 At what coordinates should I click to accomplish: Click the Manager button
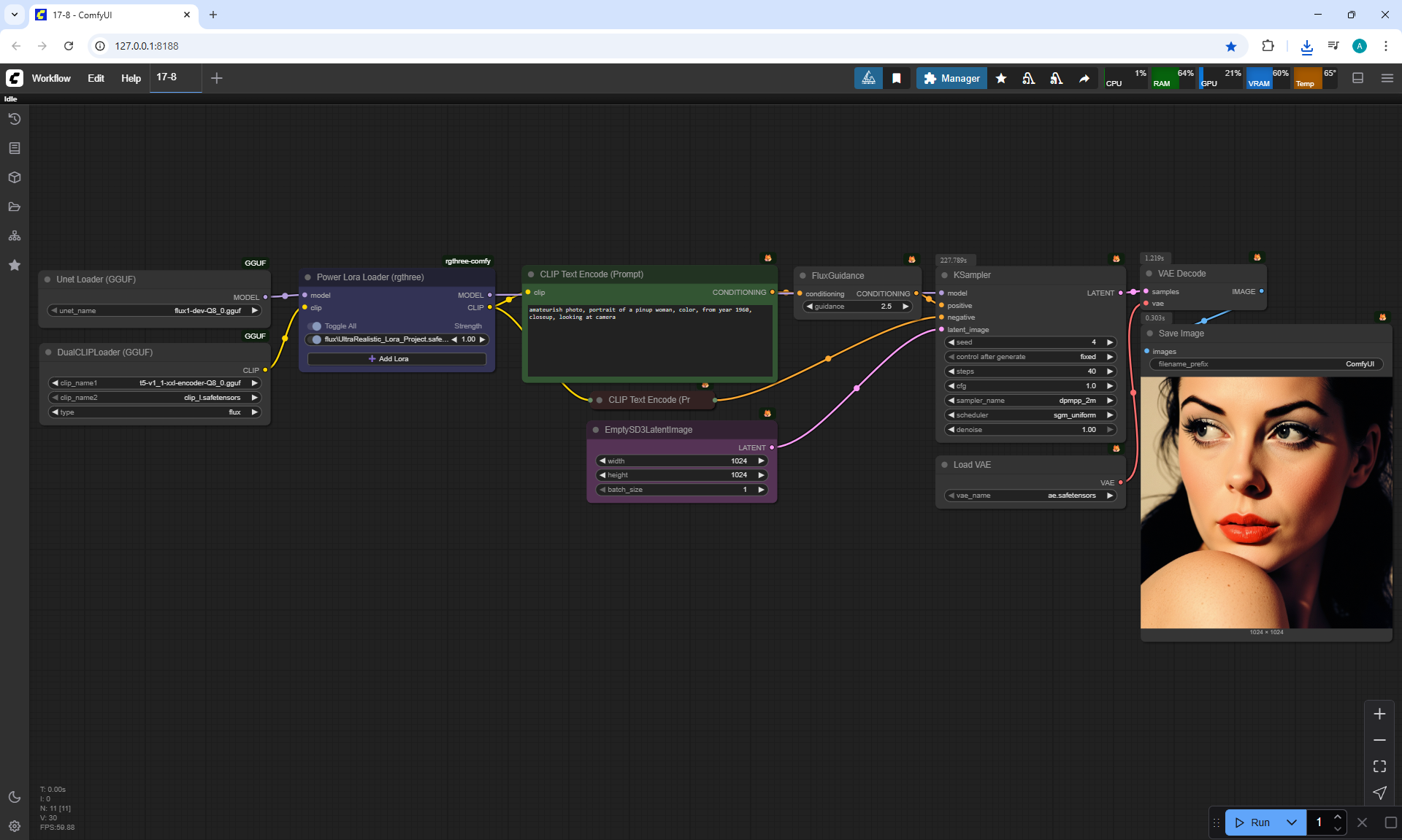951,78
